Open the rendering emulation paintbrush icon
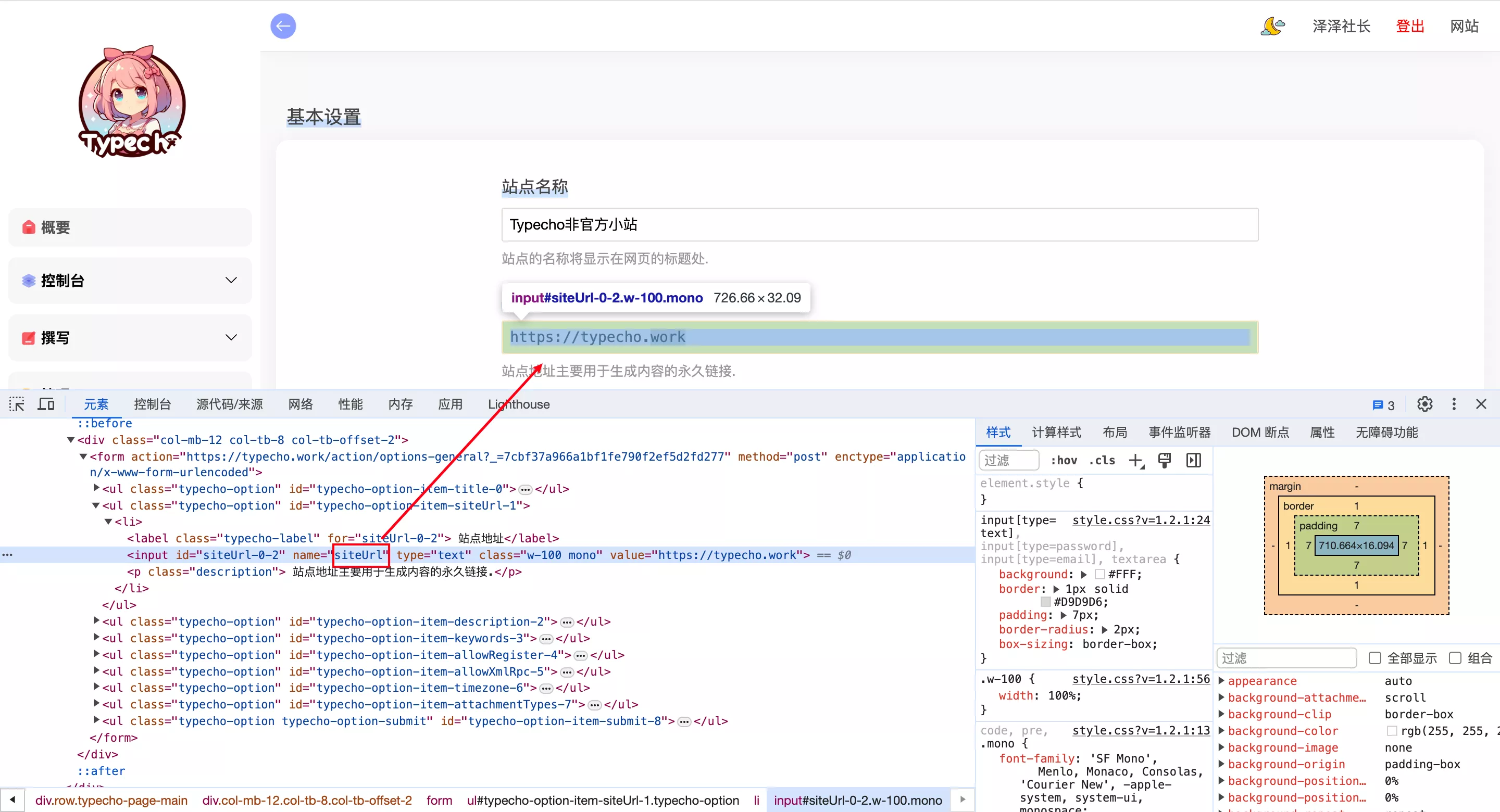The image size is (1500, 812). 1164,461
